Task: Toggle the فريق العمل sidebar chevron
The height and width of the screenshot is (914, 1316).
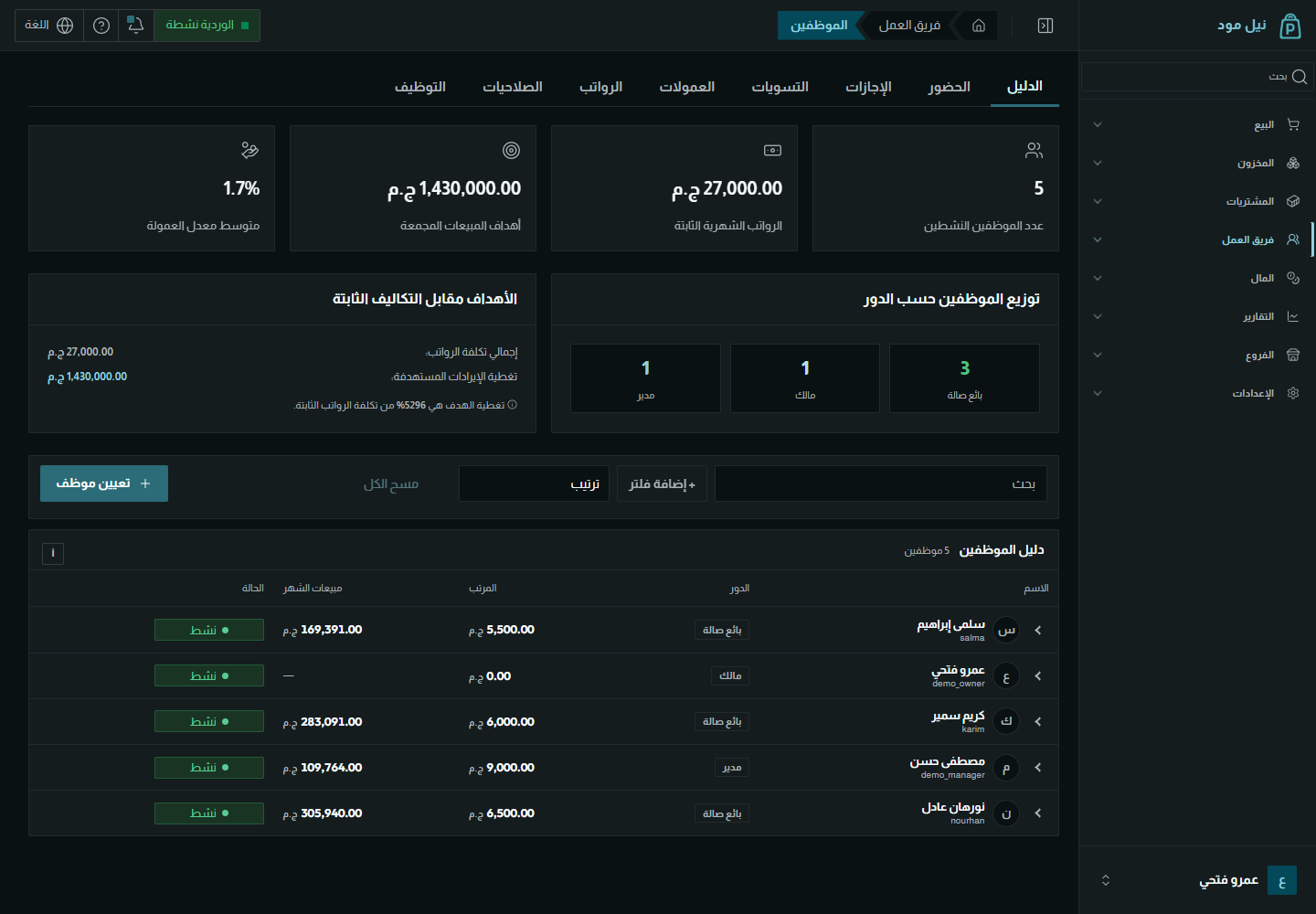Action: [x=1098, y=239]
